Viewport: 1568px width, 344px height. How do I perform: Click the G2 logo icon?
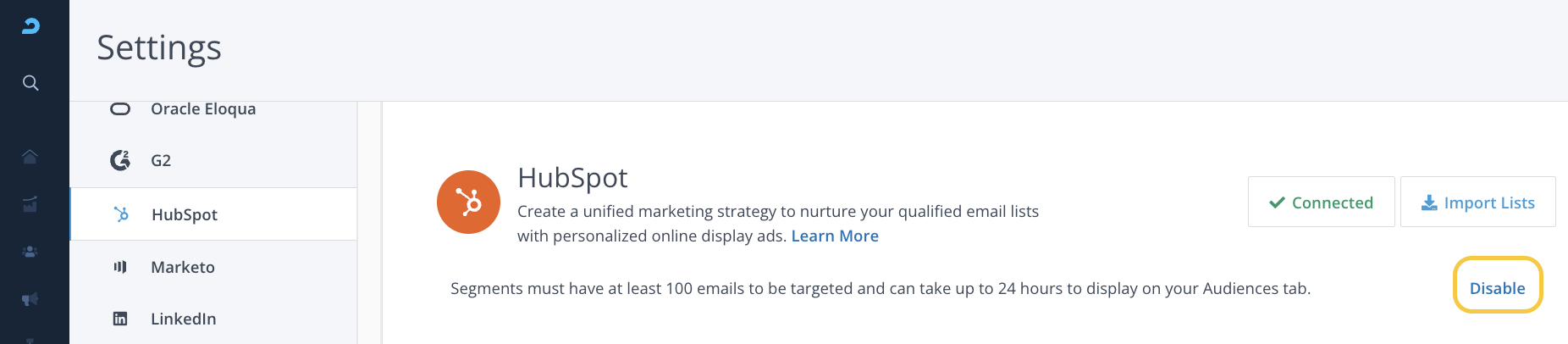coord(120,160)
